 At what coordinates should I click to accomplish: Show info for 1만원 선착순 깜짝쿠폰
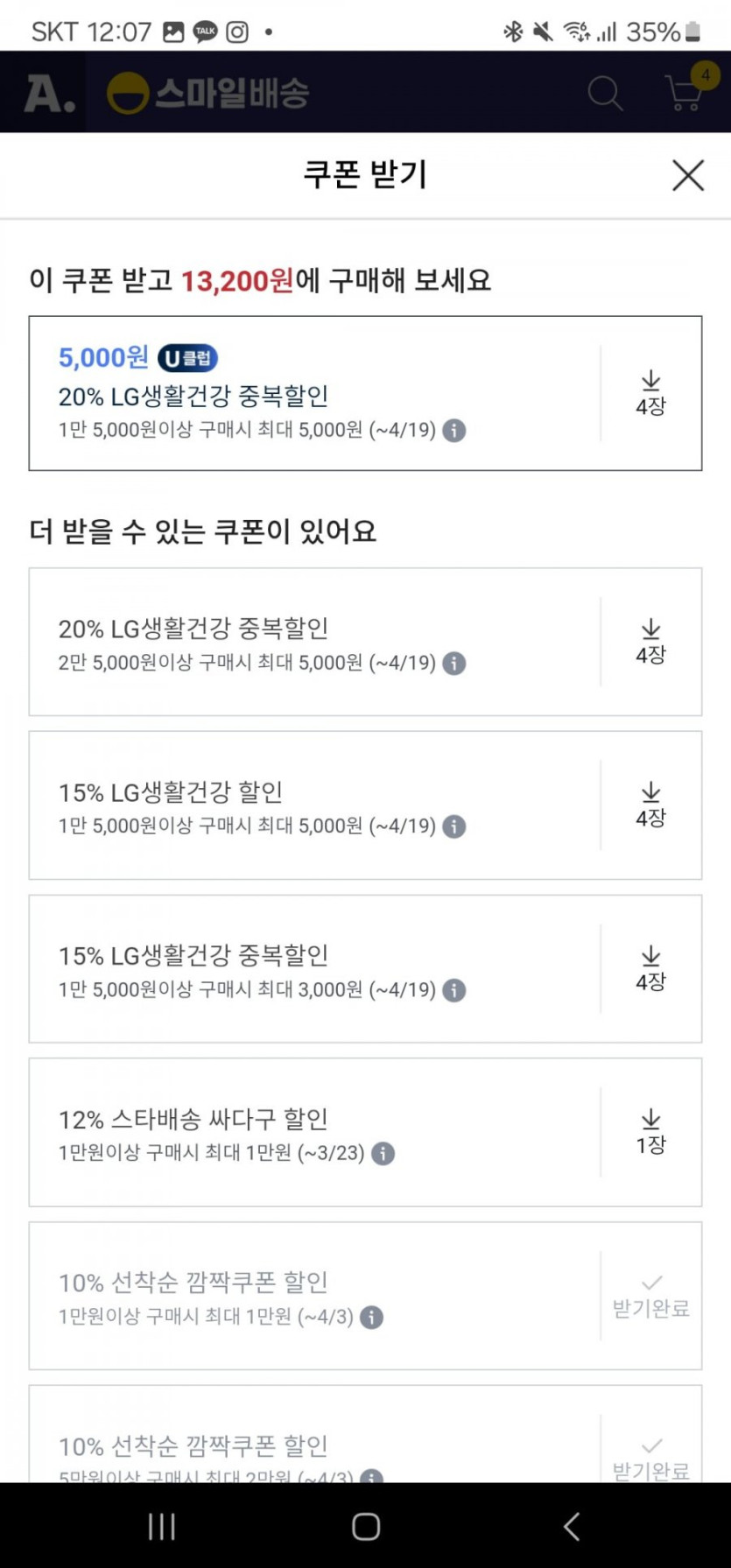pyautogui.click(x=371, y=1318)
